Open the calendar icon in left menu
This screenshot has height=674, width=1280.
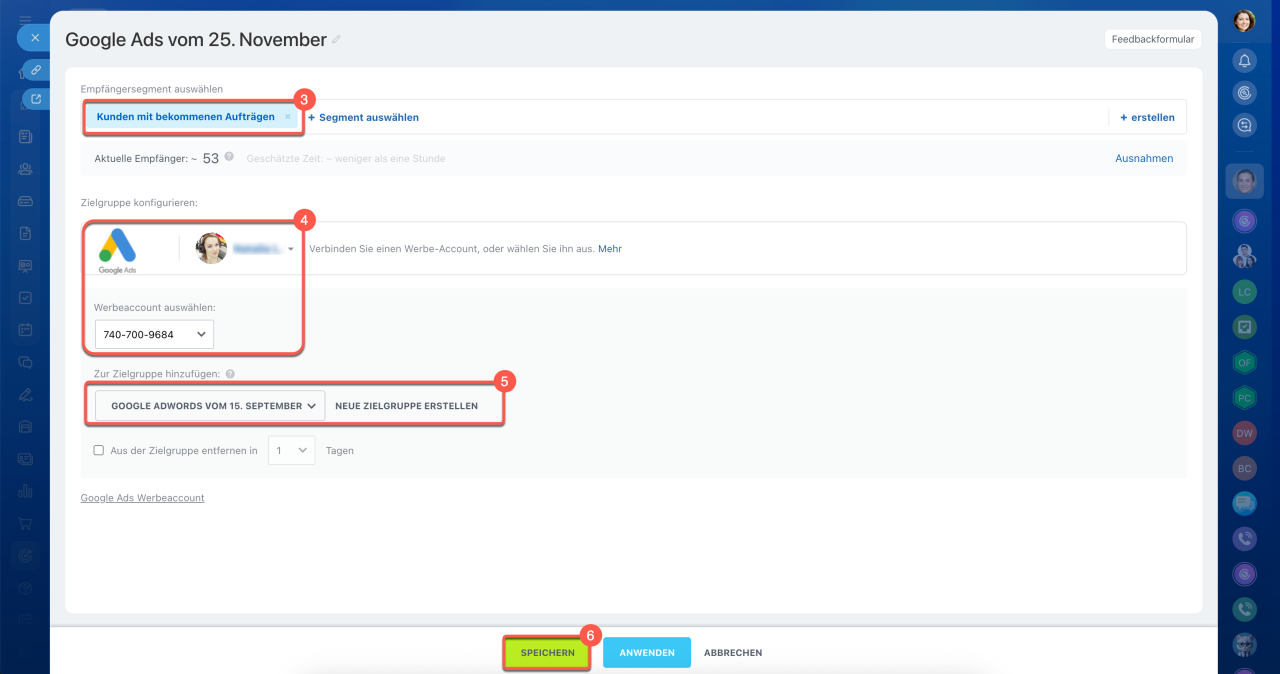(26, 330)
